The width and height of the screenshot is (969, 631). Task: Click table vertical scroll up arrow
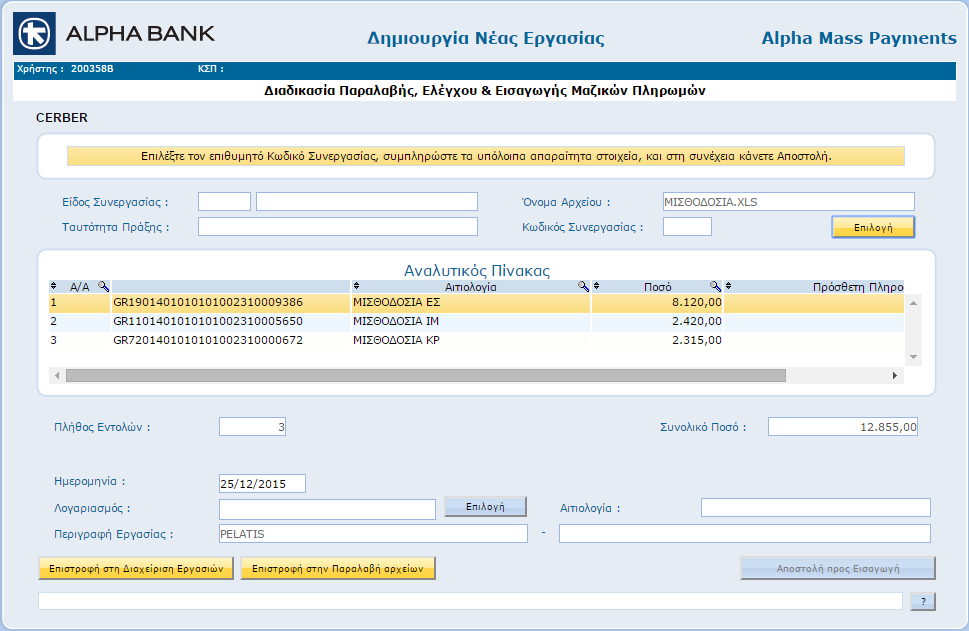click(913, 303)
